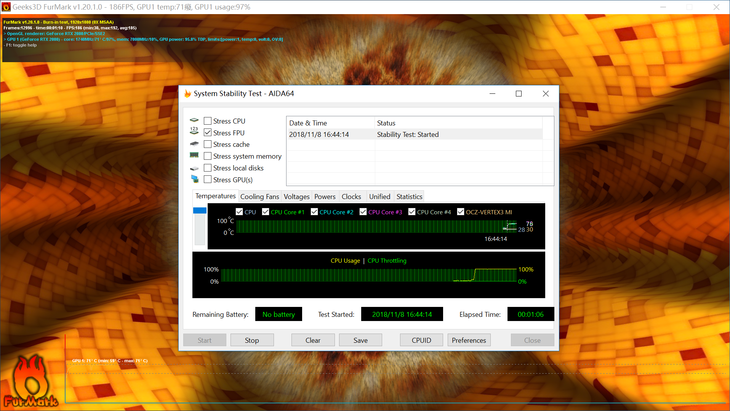This screenshot has width=730, height=411.
Task: Click the Stop button
Action: pos(252,340)
